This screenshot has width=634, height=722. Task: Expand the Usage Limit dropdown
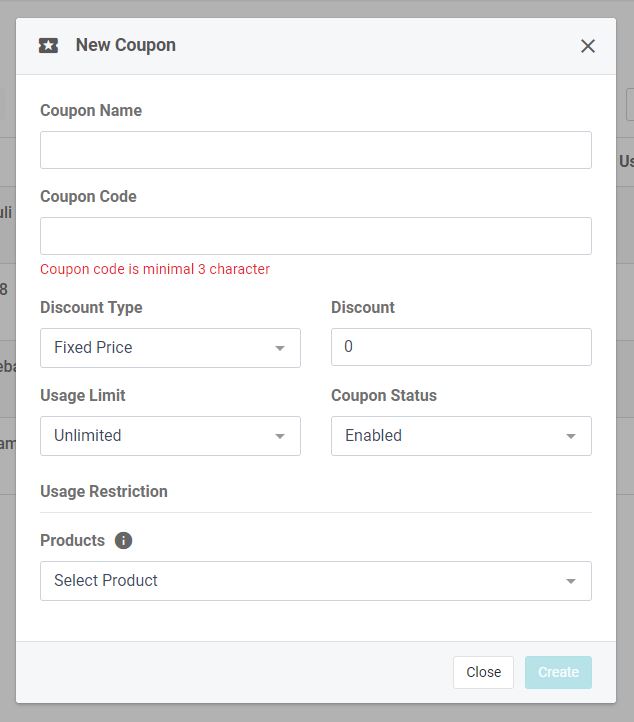170,436
